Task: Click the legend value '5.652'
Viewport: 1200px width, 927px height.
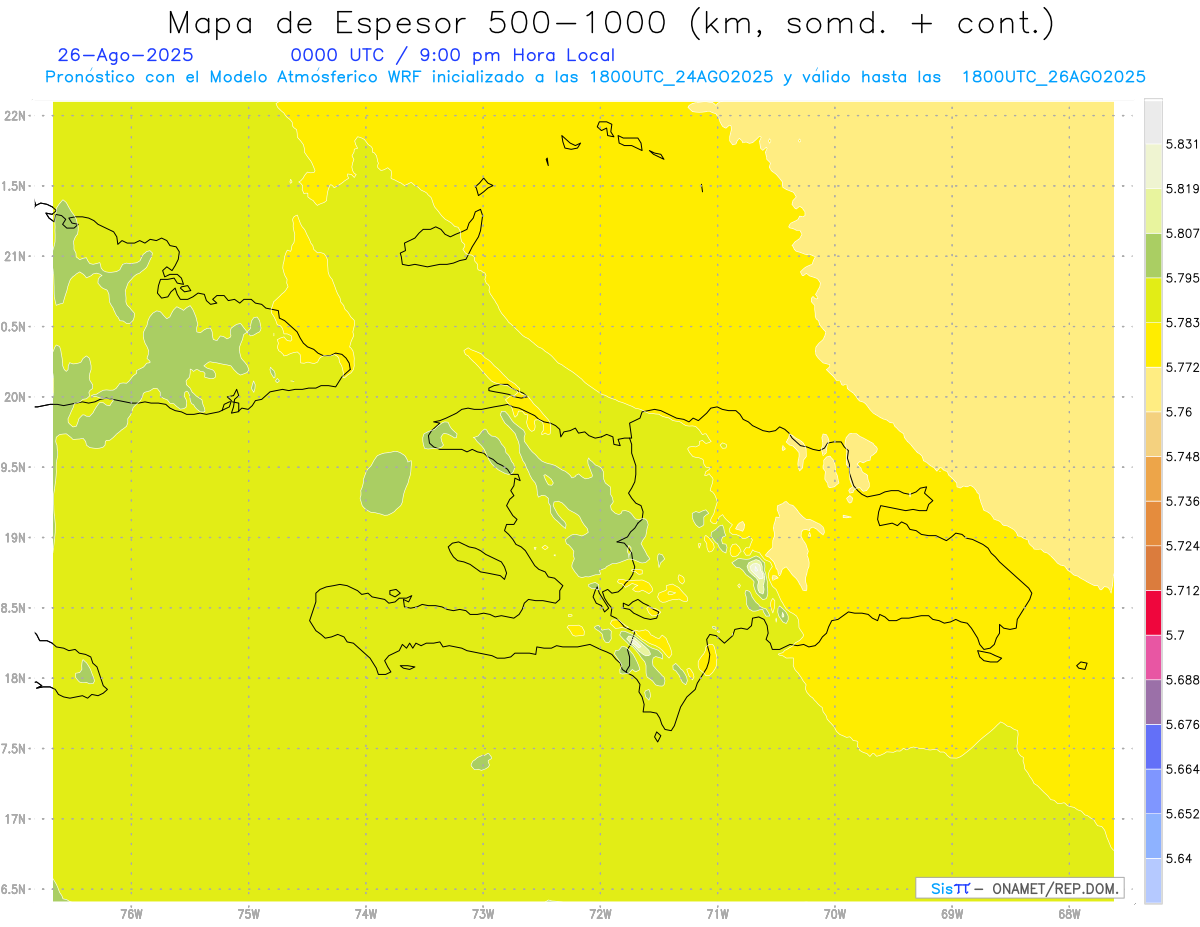Action: [1182, 814]
